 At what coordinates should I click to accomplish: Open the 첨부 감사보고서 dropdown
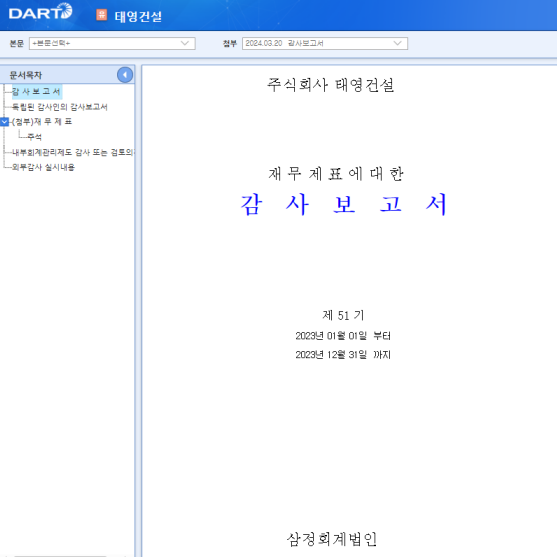[325, 43]
